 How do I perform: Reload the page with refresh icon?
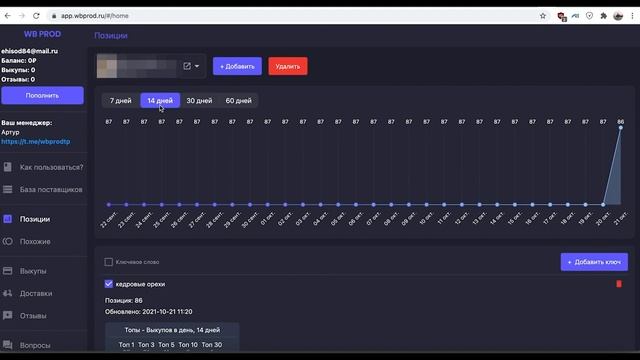click(36, 16)
